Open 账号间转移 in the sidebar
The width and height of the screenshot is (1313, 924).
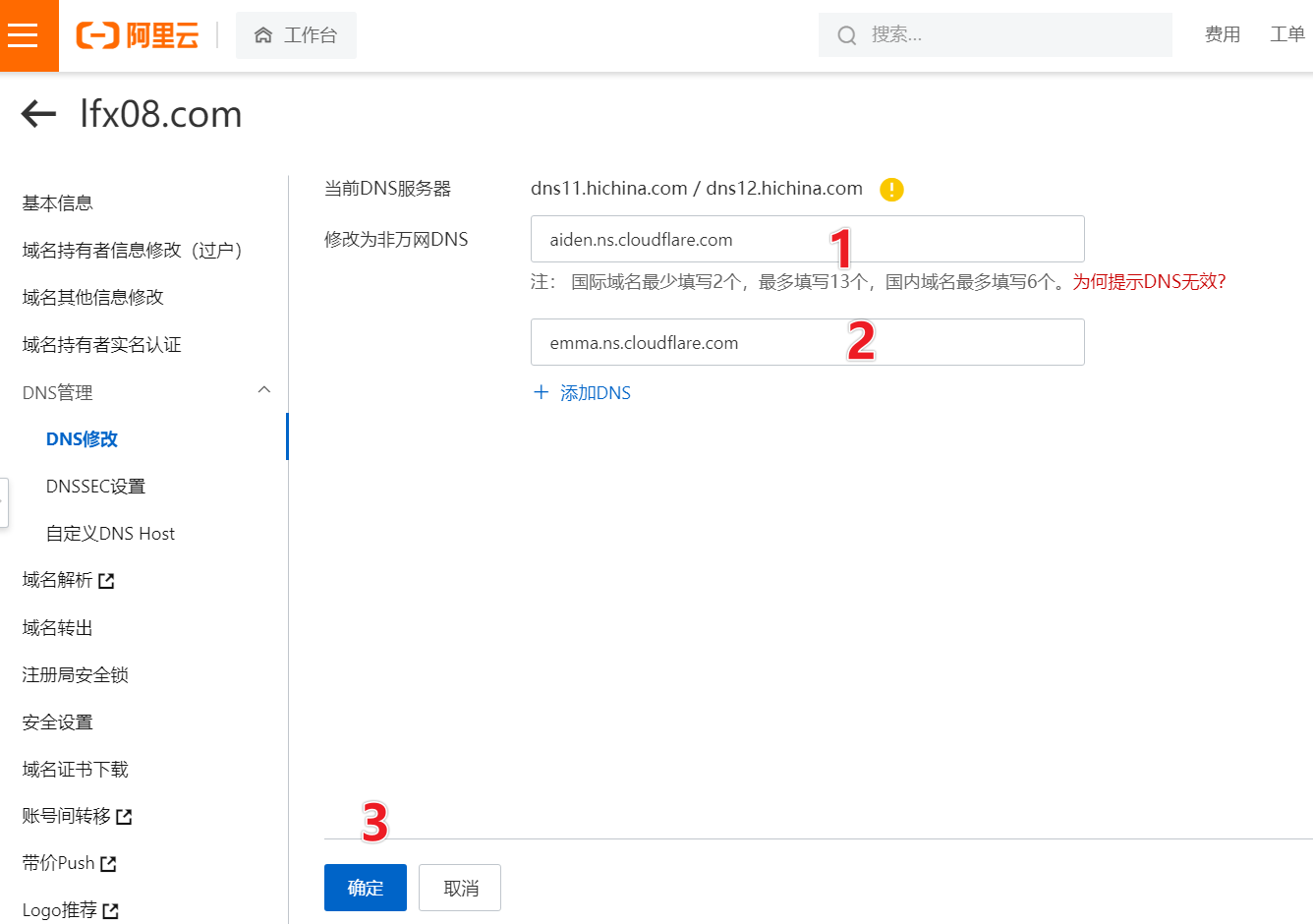[67, 817]
